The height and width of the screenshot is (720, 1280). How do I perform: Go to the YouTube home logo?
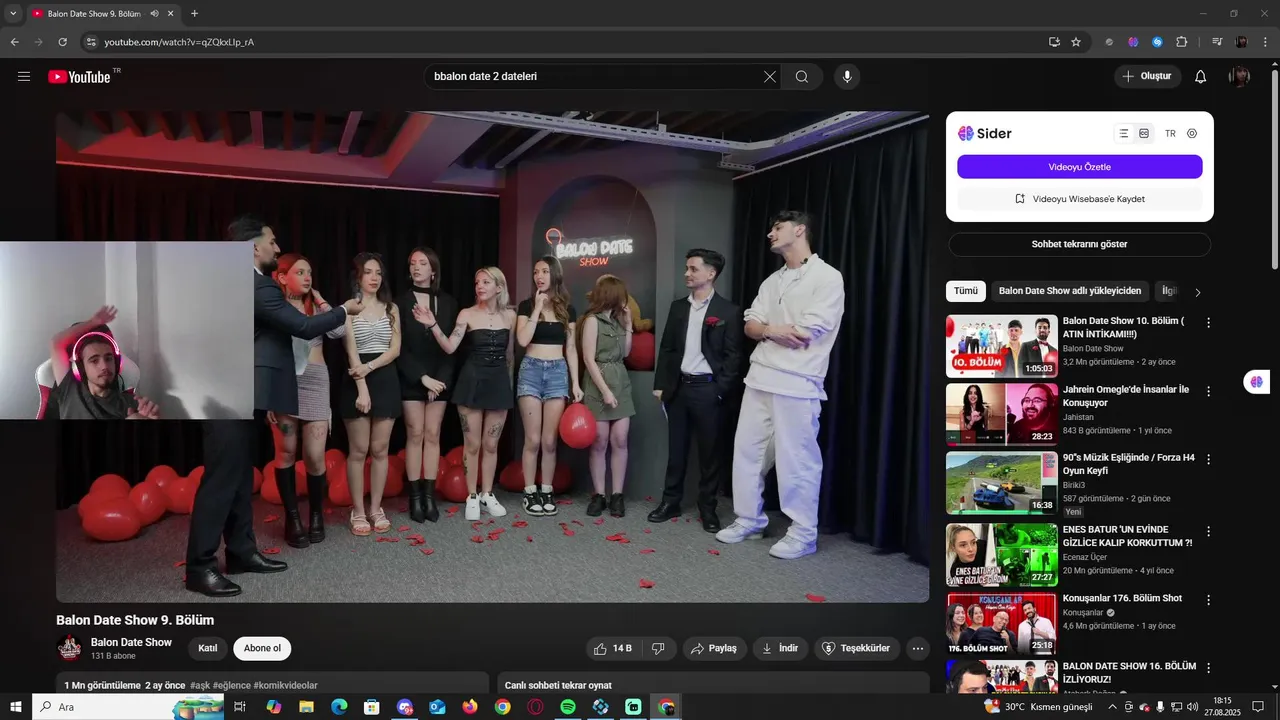[79, 77]
